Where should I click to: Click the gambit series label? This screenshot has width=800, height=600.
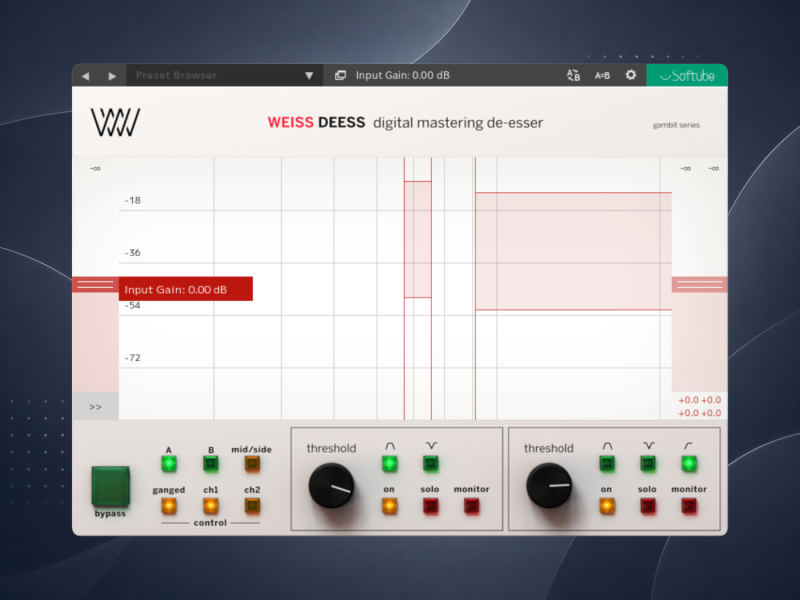(676, 125)
